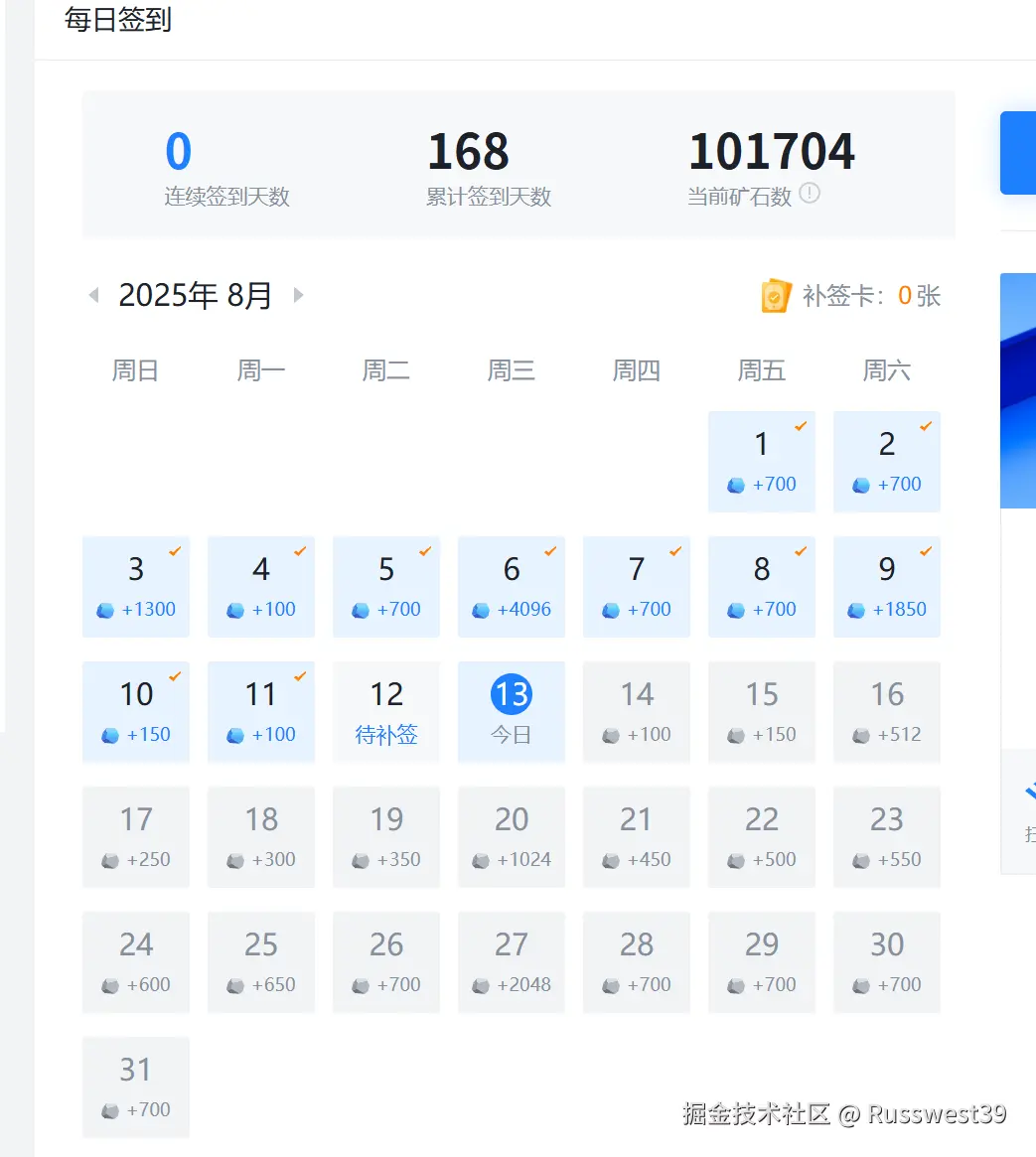
Task: Go to previous month with left arrow
Action: [94, 295]
